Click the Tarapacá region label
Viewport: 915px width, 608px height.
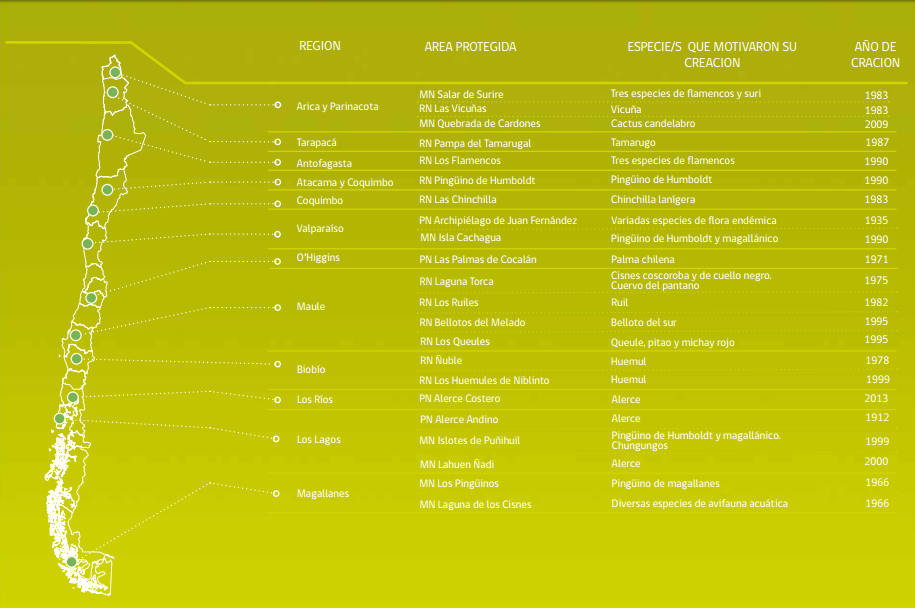pyautogui.click(x=316, y=142)
